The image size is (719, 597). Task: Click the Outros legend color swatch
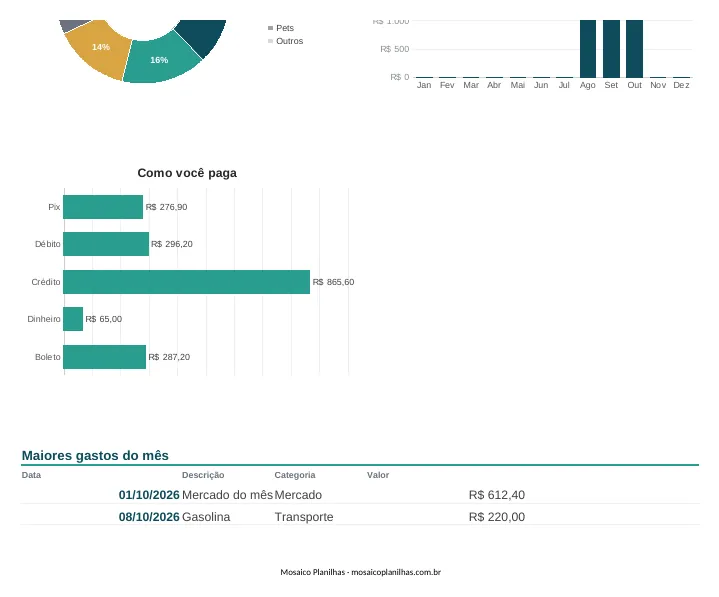tap(270, 41)
